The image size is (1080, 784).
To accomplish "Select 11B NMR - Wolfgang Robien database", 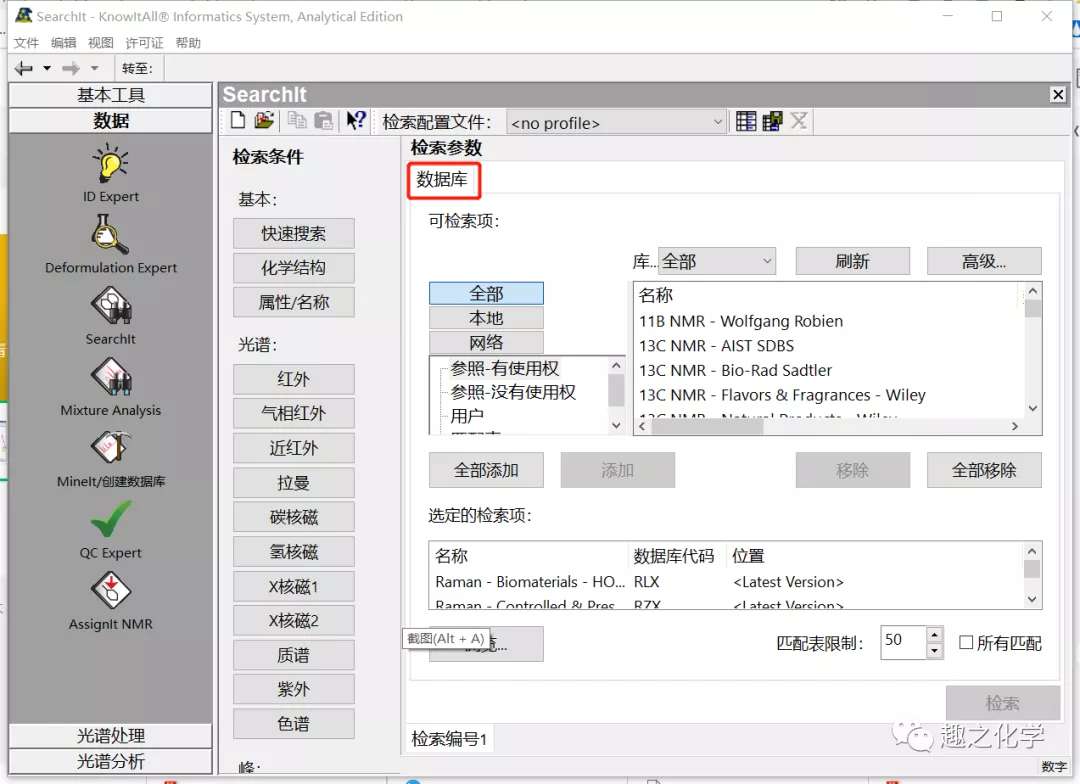I will [x=740, y=321].
